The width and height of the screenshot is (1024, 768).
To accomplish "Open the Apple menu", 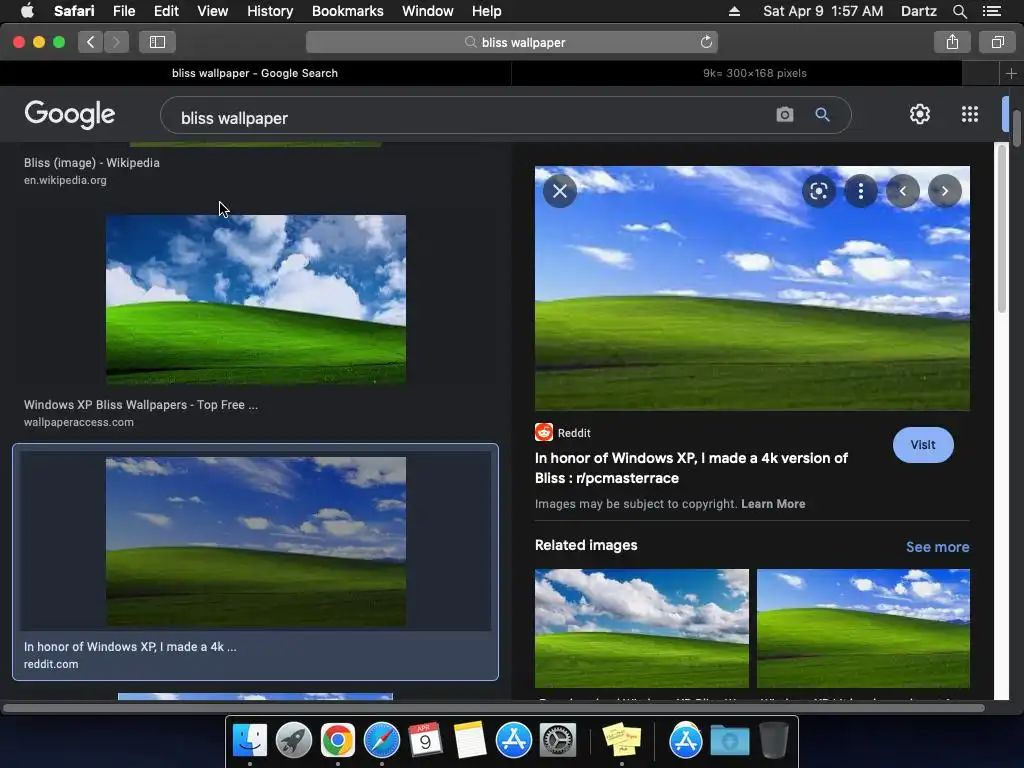I will [x=27, y=11].
